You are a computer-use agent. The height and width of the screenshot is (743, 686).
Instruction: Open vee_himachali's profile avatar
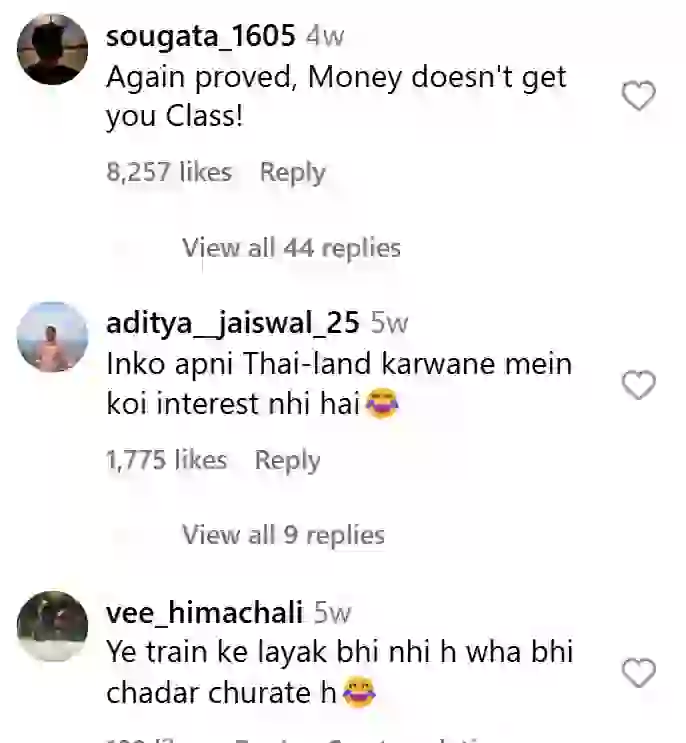point(52,626)
